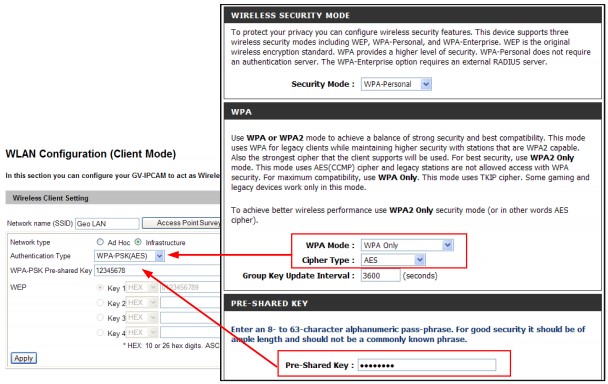Click the WEP label
608x384 pixels.
tap(18, 287)
